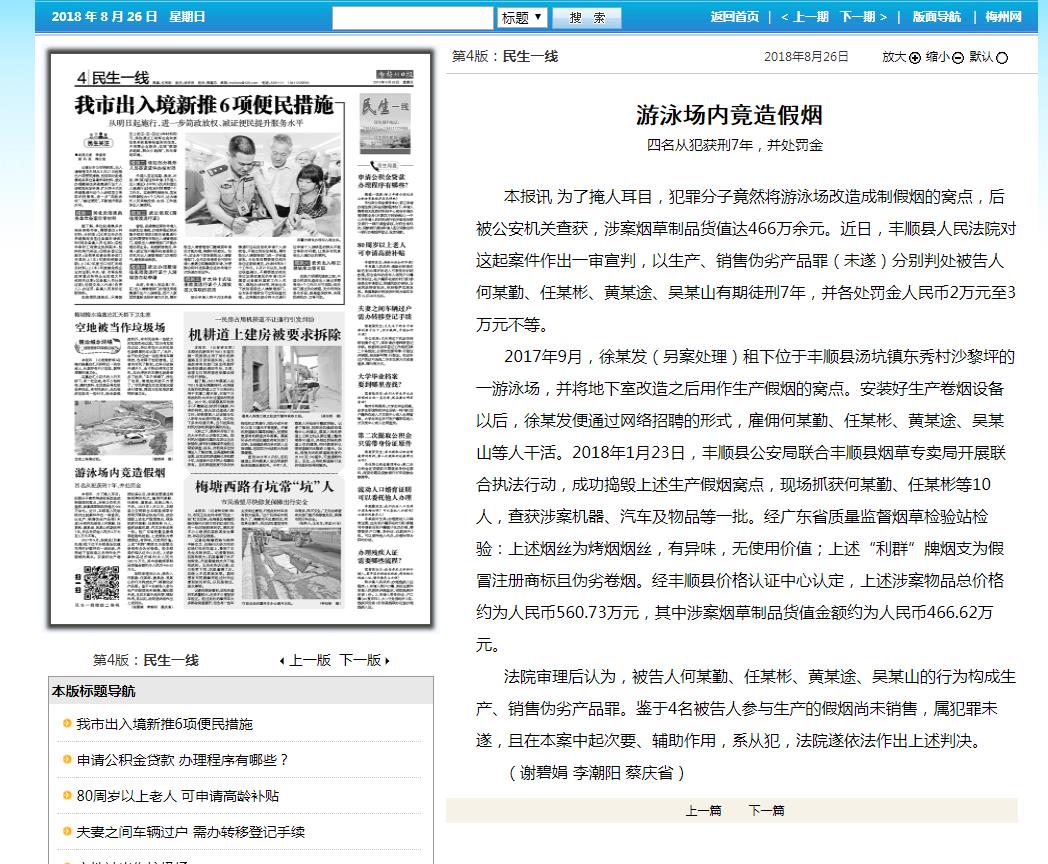Open article 80周岁以上老人 可申请高龄补贴
The image size is (1048, 864).
click(x=178, y=796)
